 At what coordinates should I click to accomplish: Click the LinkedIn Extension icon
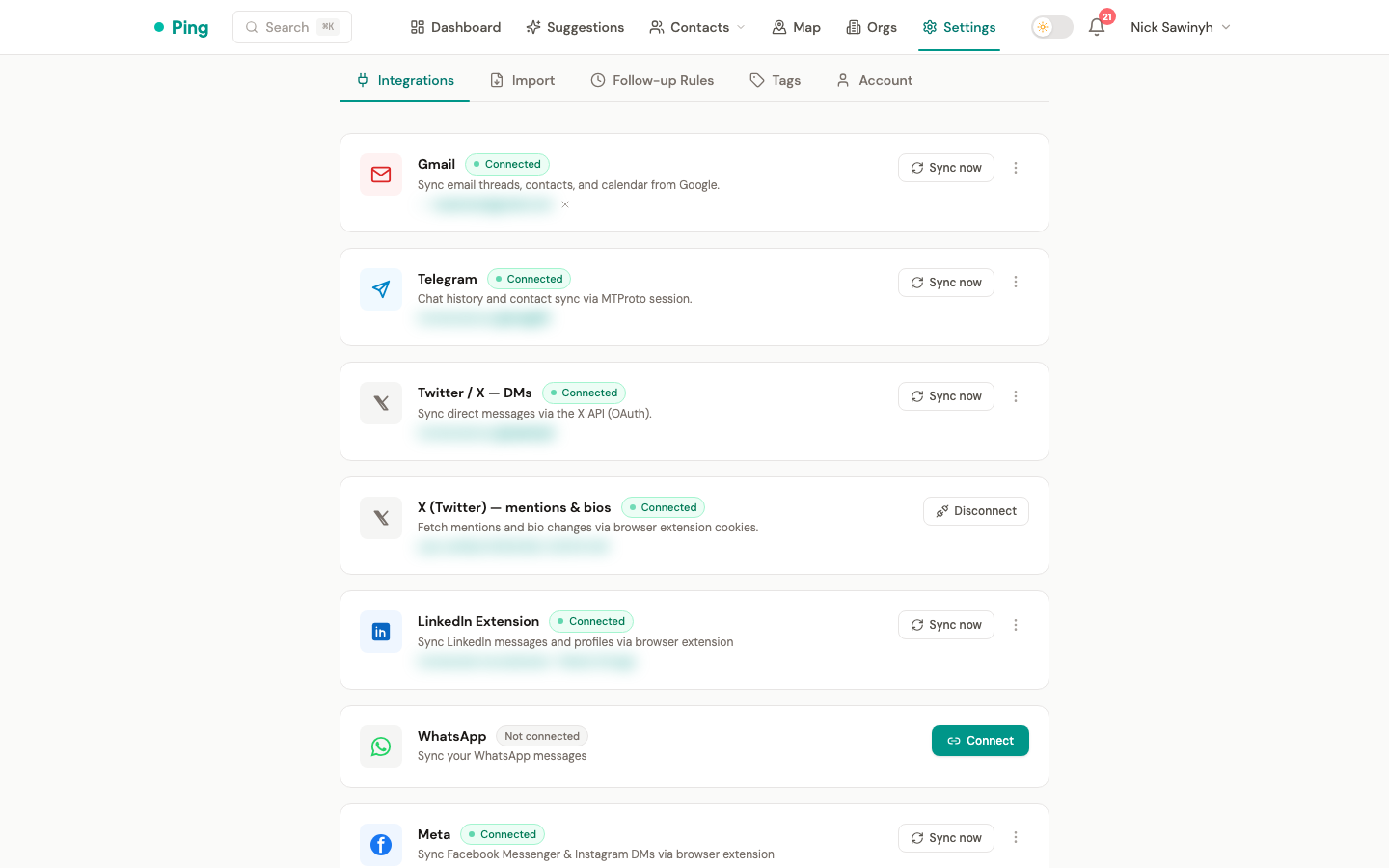pos(381,632)
